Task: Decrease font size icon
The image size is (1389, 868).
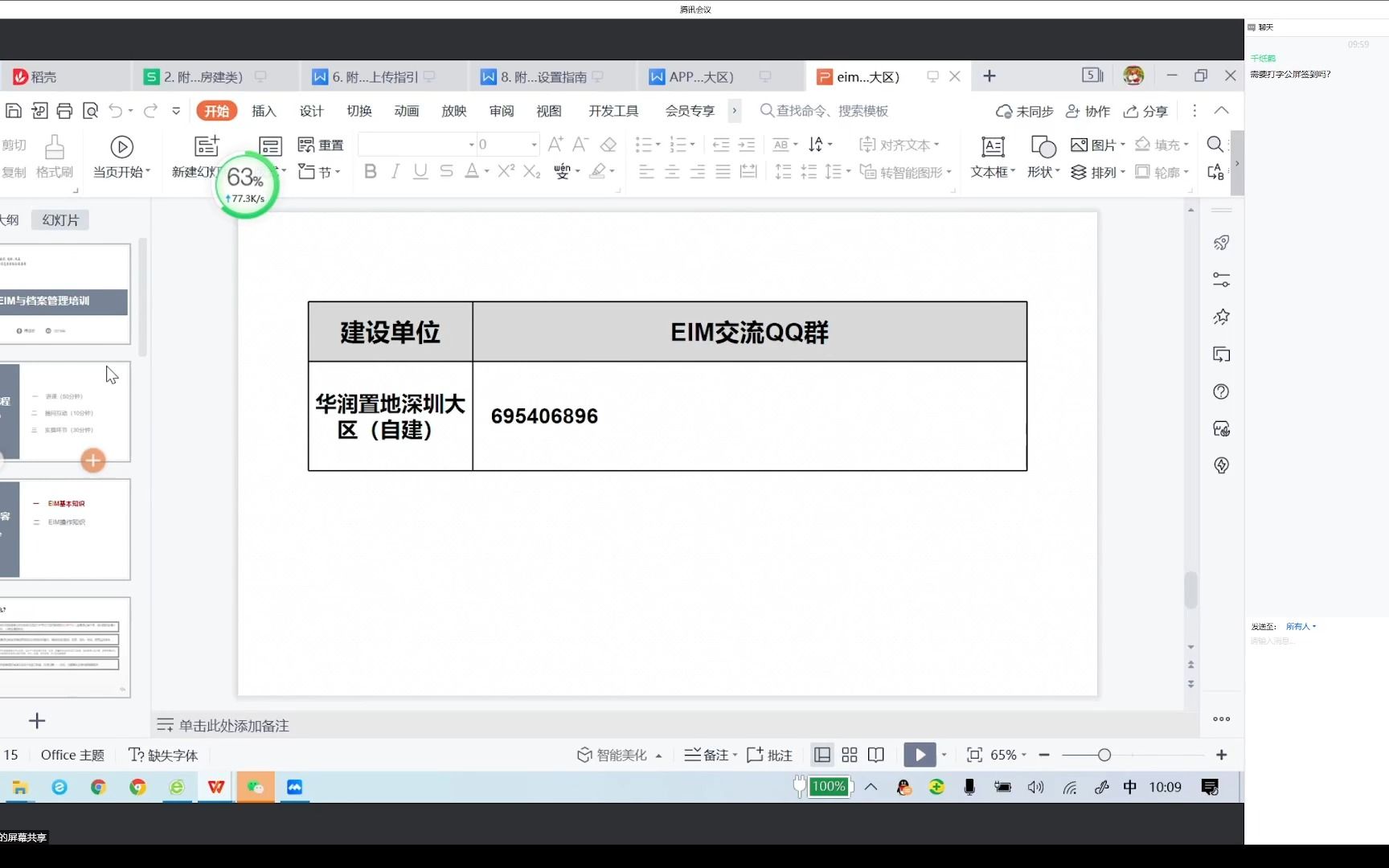Action: coord(580,145)
